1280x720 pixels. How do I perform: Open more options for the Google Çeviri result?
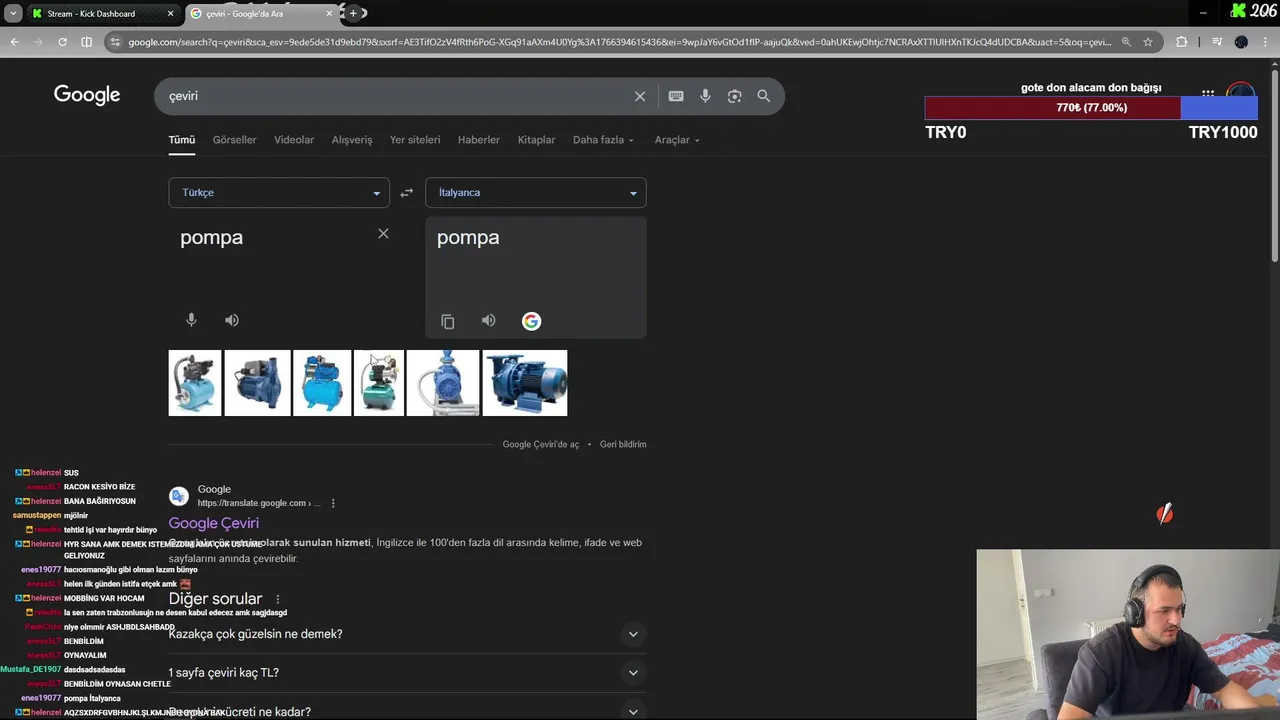(x=333, y=503)
